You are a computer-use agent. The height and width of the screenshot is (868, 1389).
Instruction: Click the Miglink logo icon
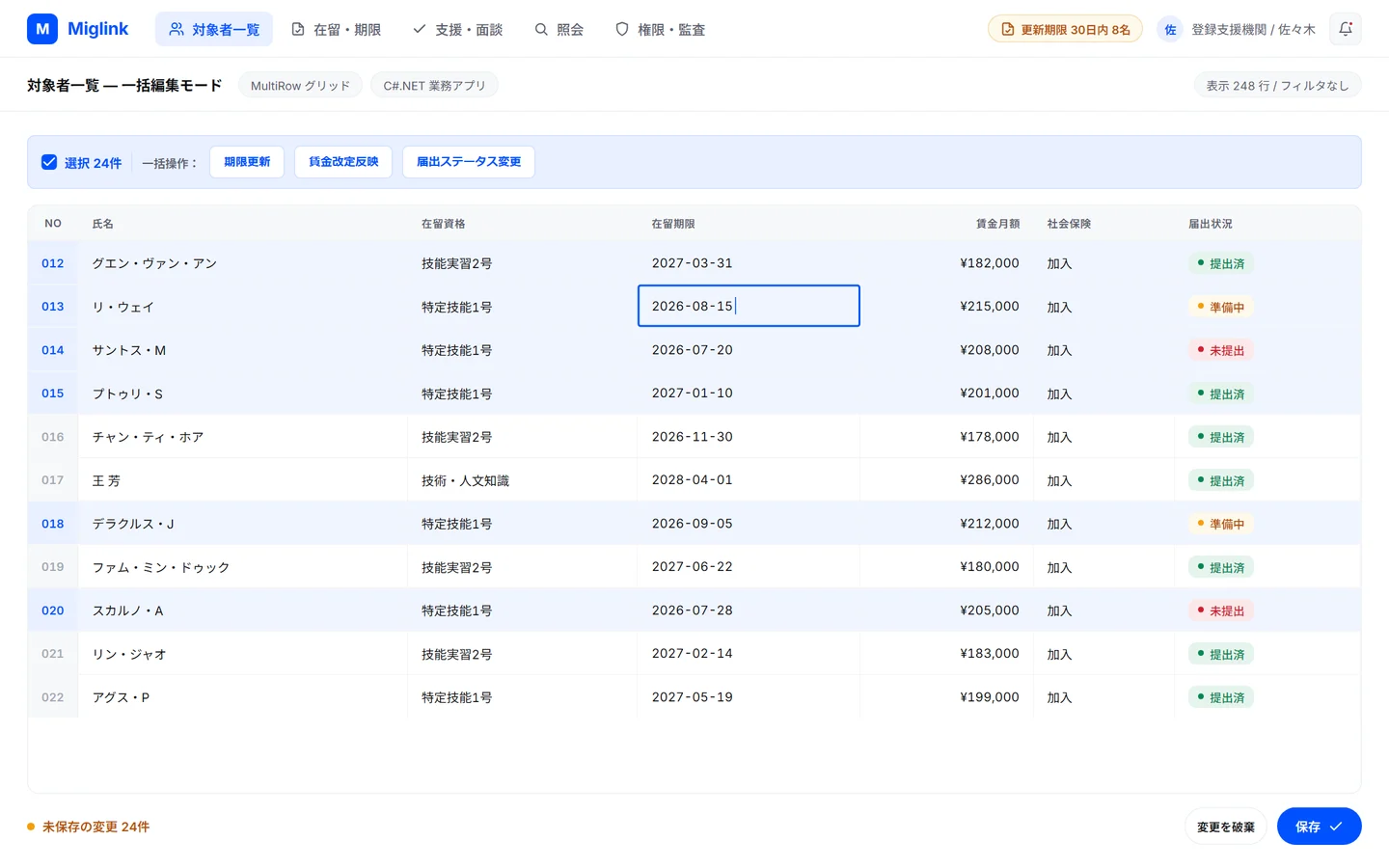(42, 29)
